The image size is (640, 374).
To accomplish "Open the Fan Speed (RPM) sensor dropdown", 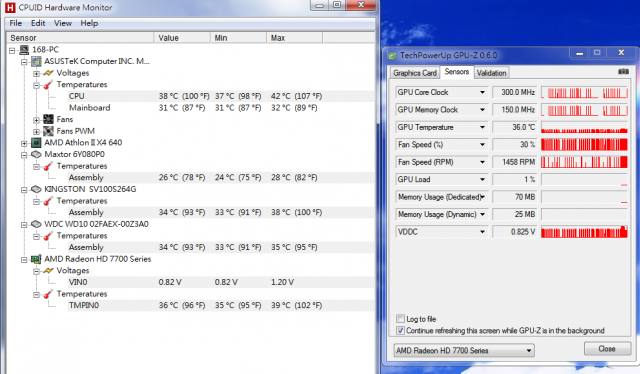I will 482,162.
